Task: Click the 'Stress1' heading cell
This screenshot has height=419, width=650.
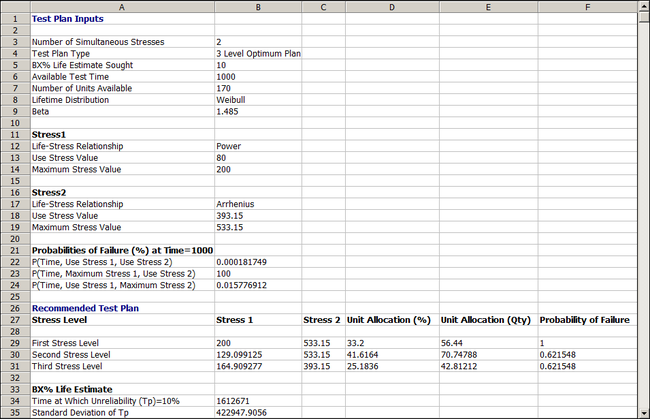Action: (122, 135)
